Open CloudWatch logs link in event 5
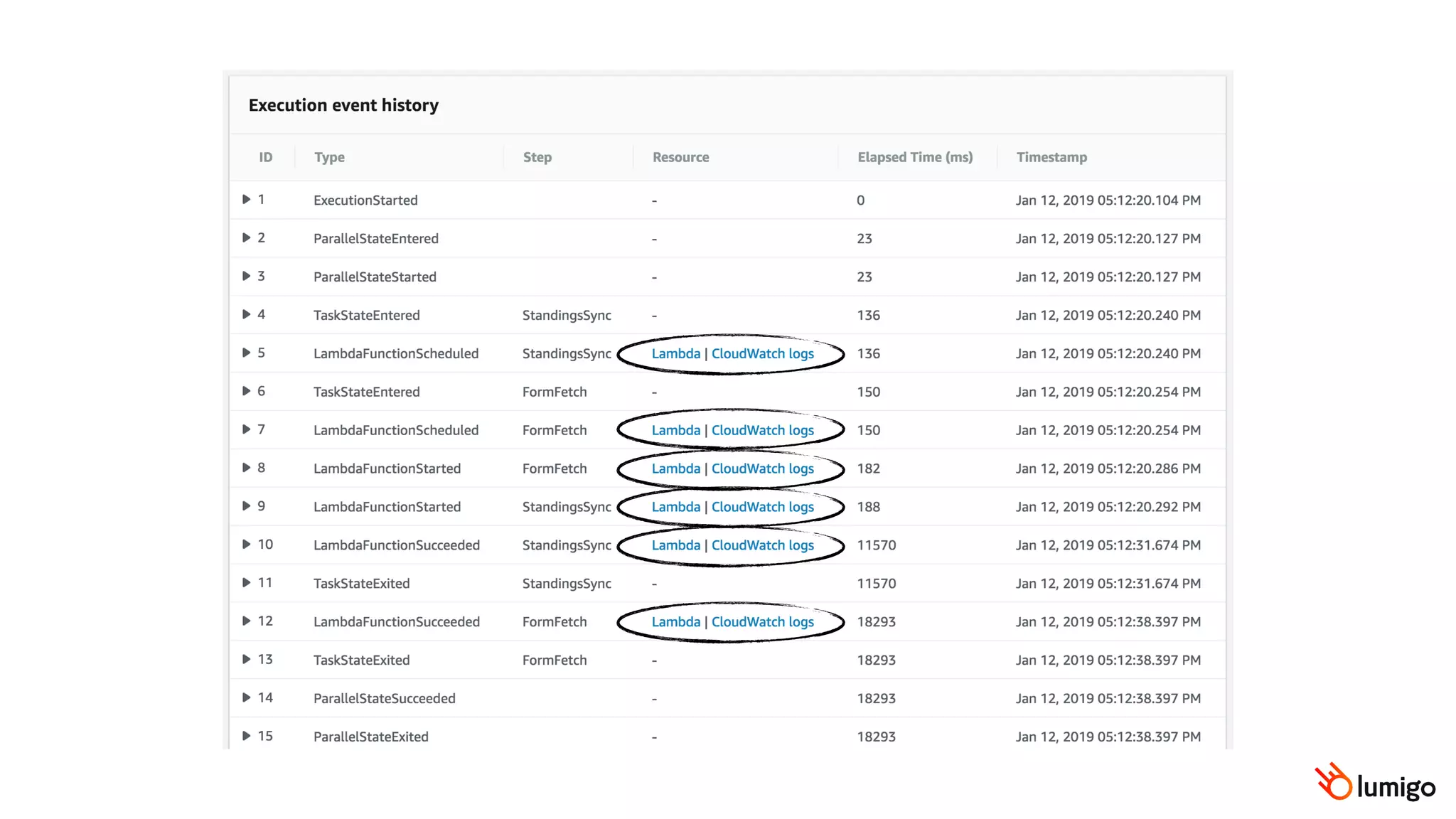Image resolution: width=1456 pixels, height=819 pixels. [x=762, y=353]
